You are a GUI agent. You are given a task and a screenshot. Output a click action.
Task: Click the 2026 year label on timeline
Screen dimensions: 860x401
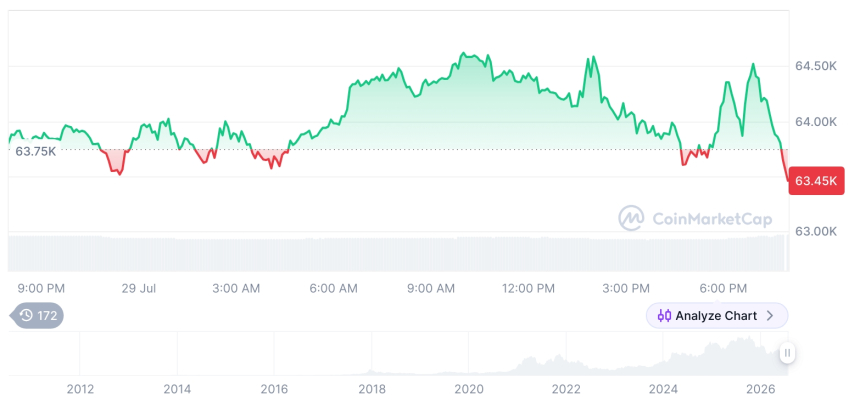pyautogui.click(x=760, y=389)
